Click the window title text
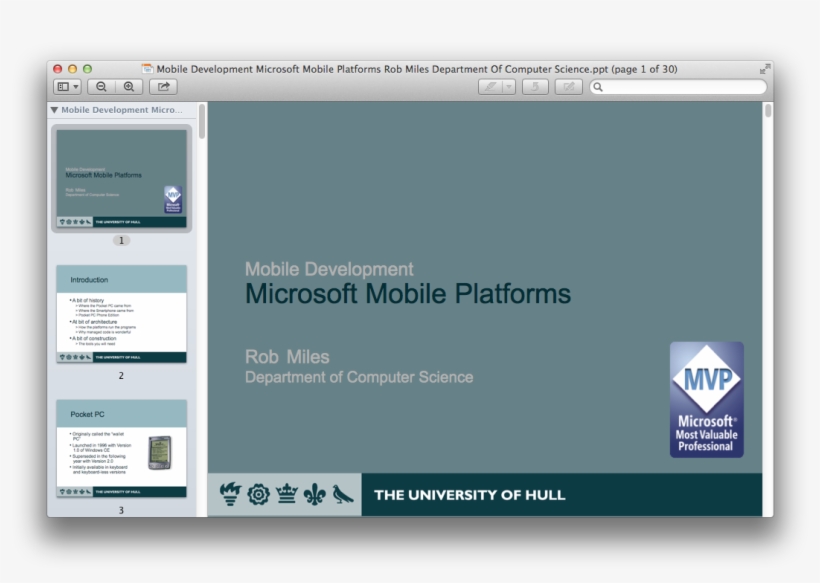 pos(417,69)
